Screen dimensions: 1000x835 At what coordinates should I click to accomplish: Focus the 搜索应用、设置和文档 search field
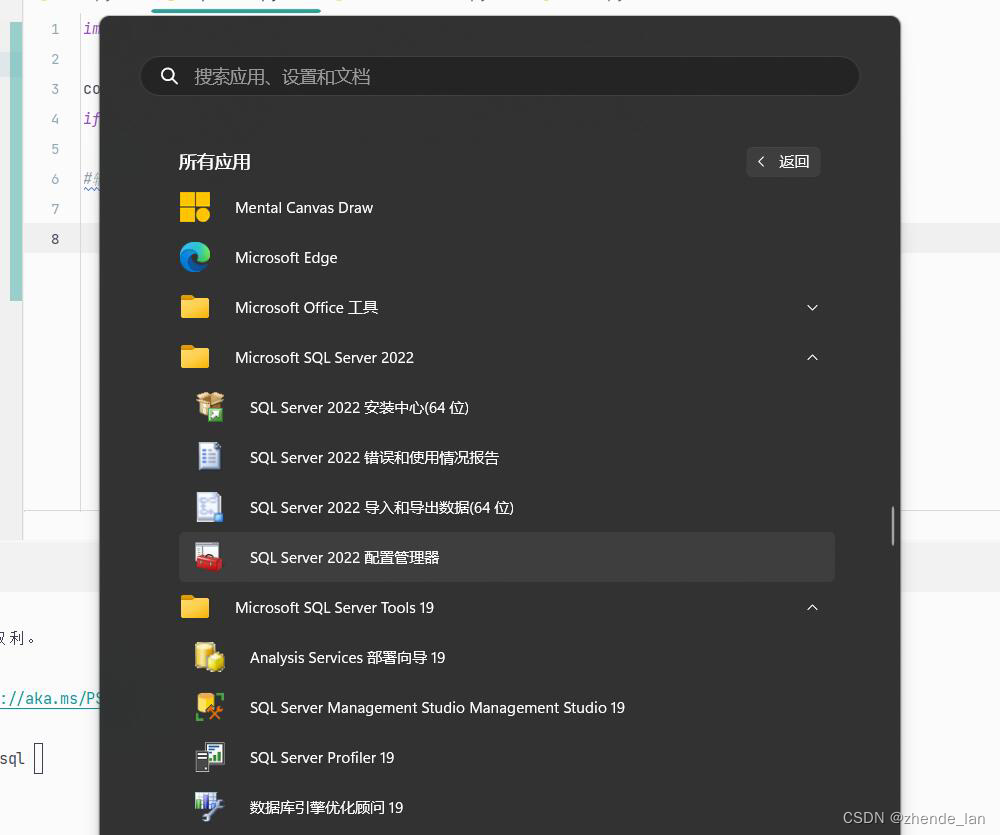(499, 77)
